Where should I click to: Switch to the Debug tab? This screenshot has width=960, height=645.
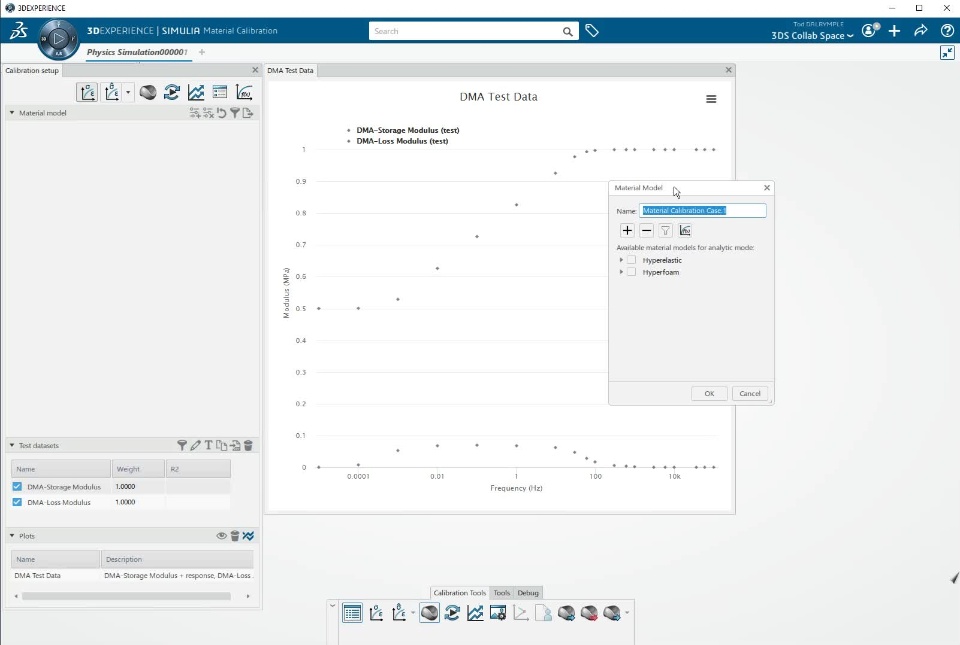point(528,593)
